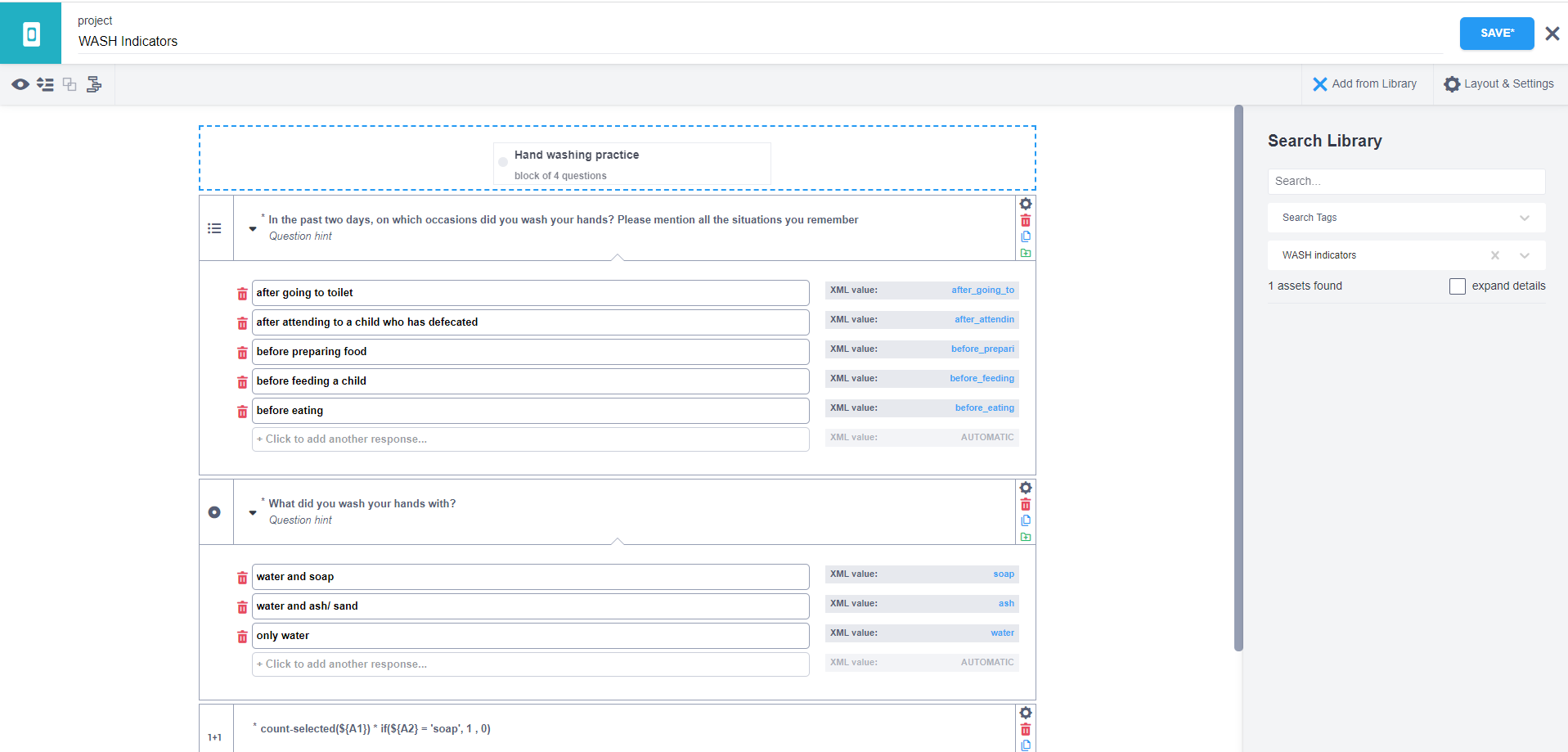This screenshot has height=752, width=1568.
Task: Select the radio icon on the second question
Action: click(214, 511)
